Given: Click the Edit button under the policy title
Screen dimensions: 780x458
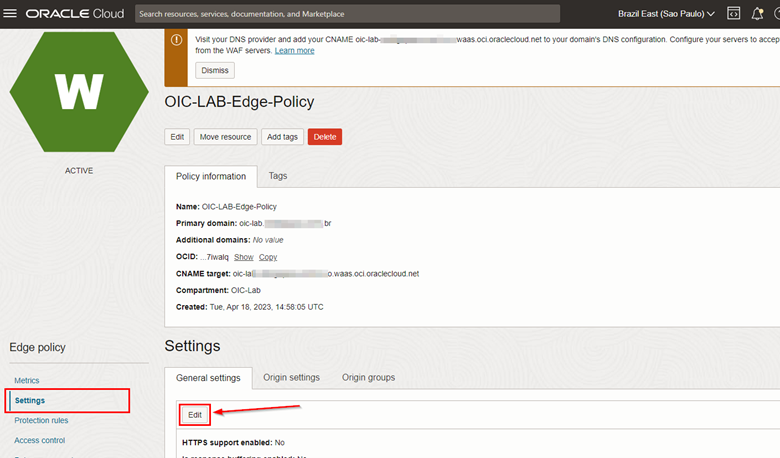Looking at the screenshot, I should click(177, 137).
